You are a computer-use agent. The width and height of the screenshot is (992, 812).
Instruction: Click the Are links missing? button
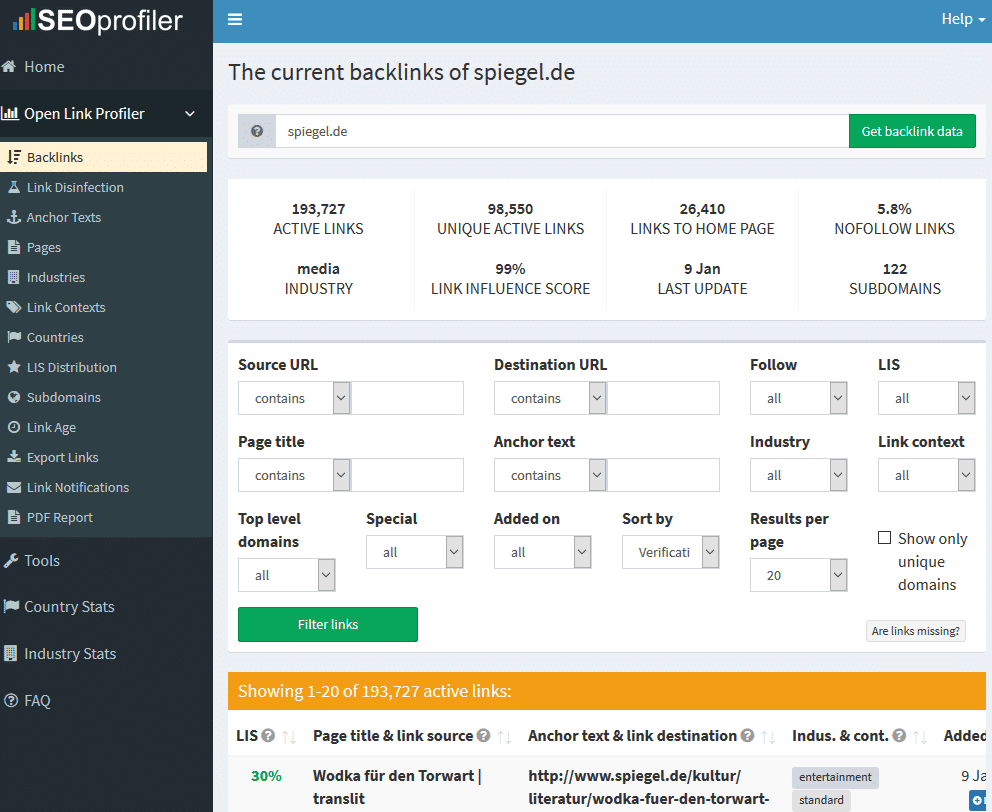tap(915, 631)
